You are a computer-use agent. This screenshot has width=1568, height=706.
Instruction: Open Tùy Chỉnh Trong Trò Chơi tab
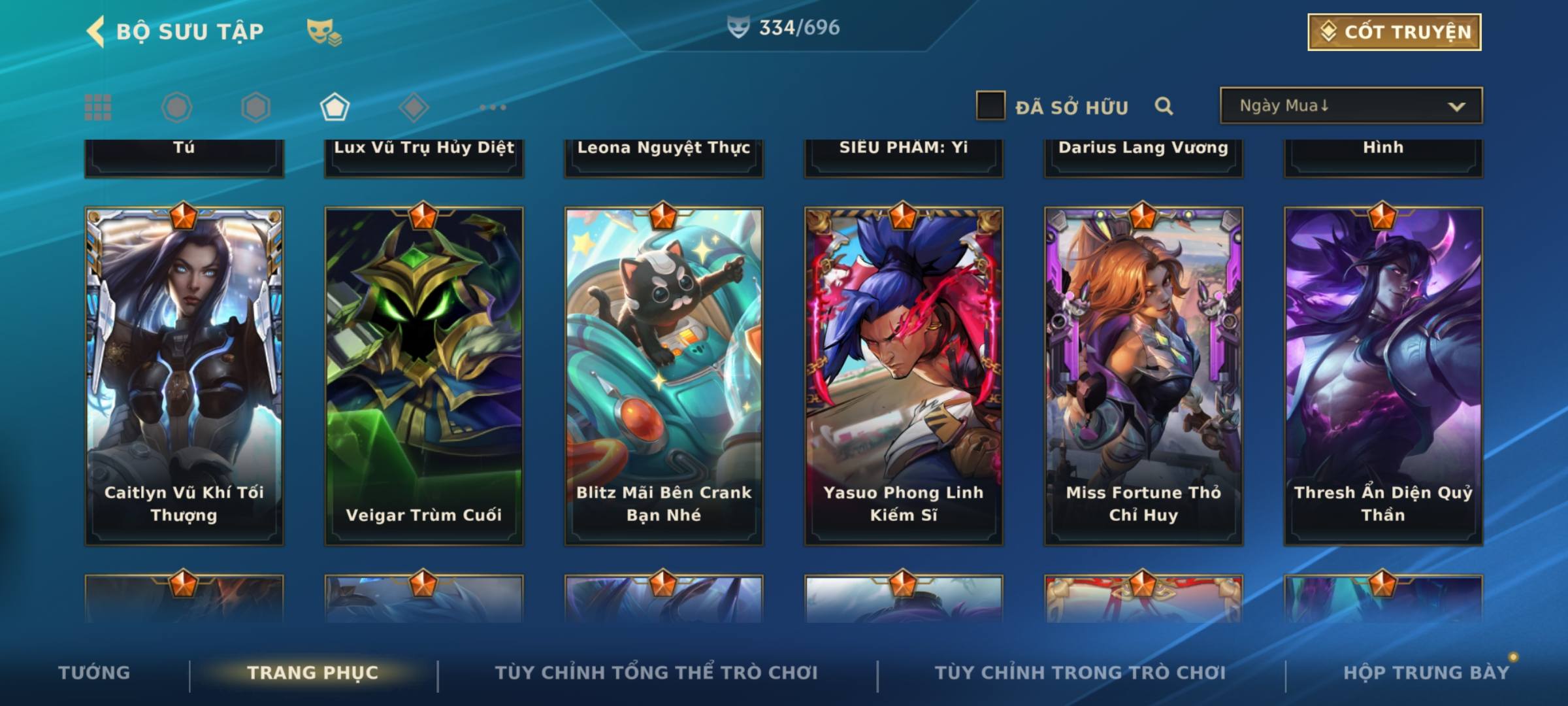click(x=1080, y=672)
